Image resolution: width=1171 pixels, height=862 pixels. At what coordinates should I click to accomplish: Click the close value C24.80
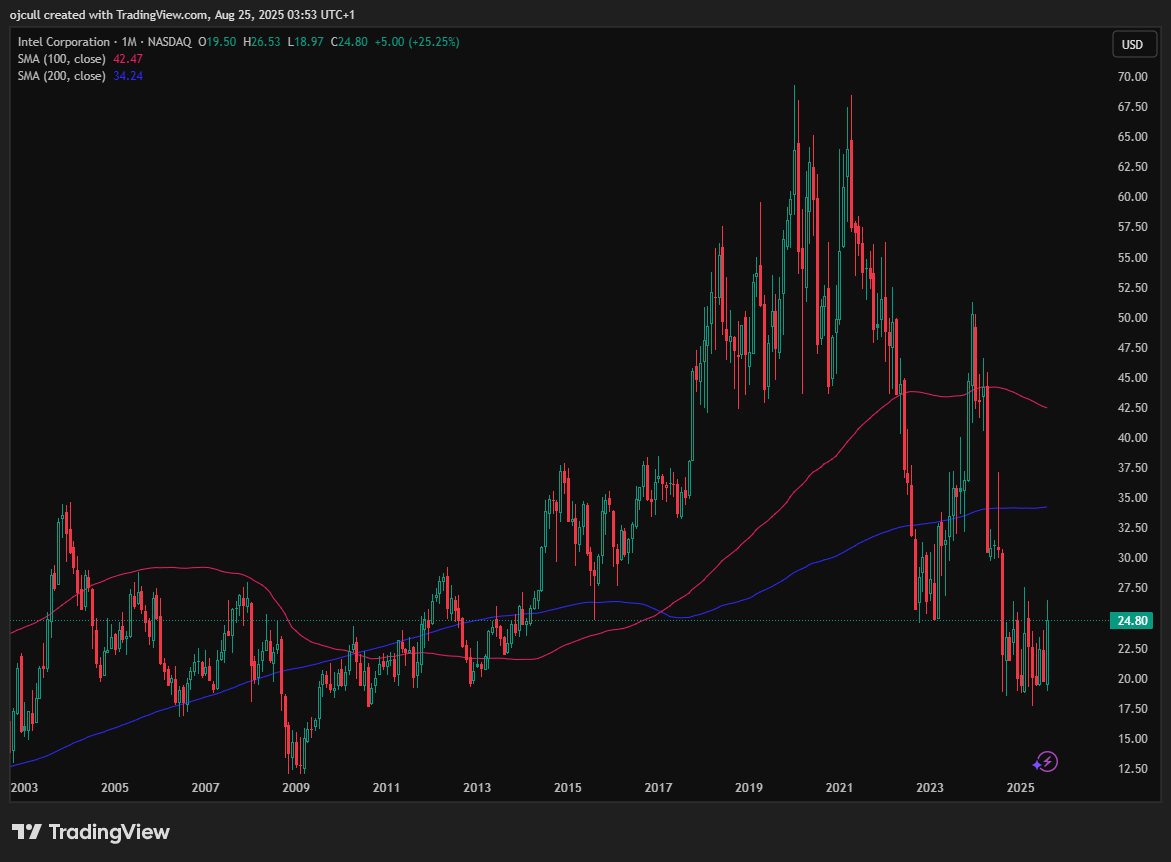[349, 42]
